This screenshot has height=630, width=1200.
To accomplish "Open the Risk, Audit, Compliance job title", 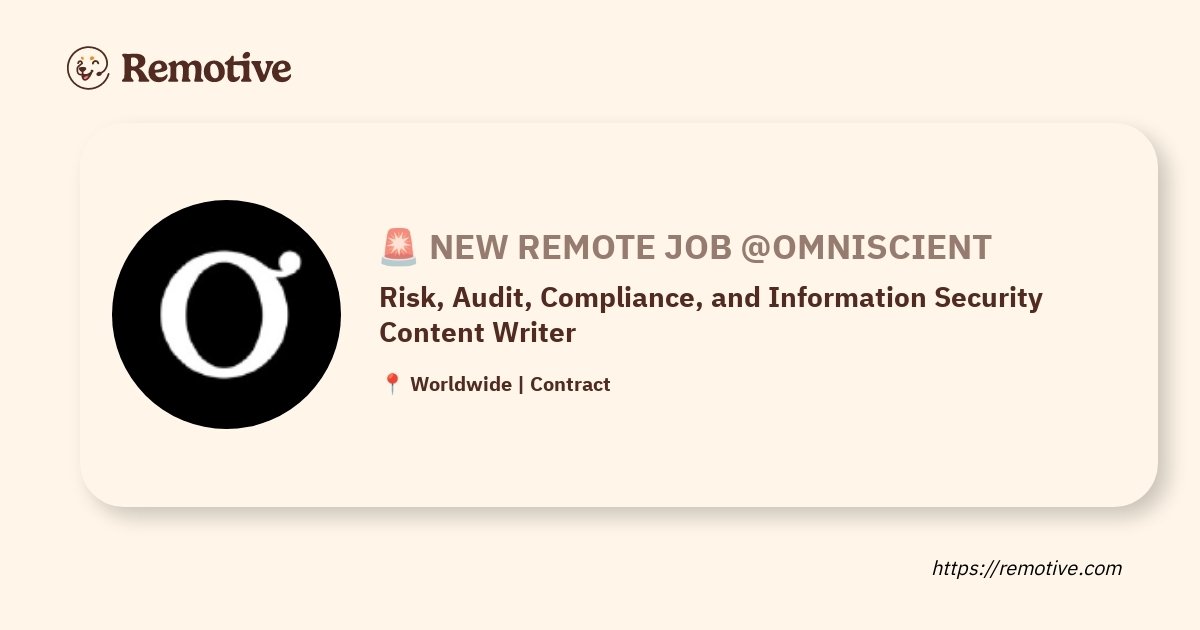I will pyautogui.click(x=711, y=298).
